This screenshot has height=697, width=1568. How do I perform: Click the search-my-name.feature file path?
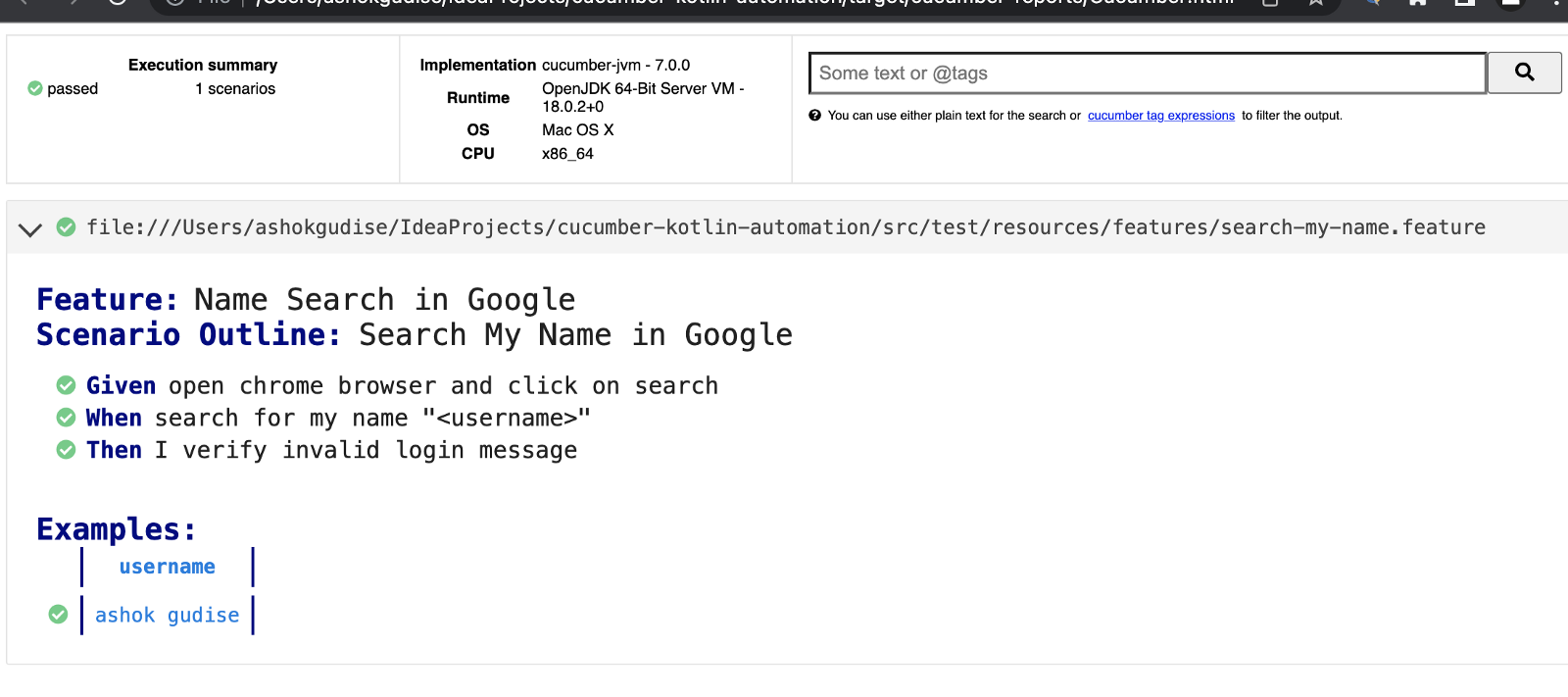785,227
